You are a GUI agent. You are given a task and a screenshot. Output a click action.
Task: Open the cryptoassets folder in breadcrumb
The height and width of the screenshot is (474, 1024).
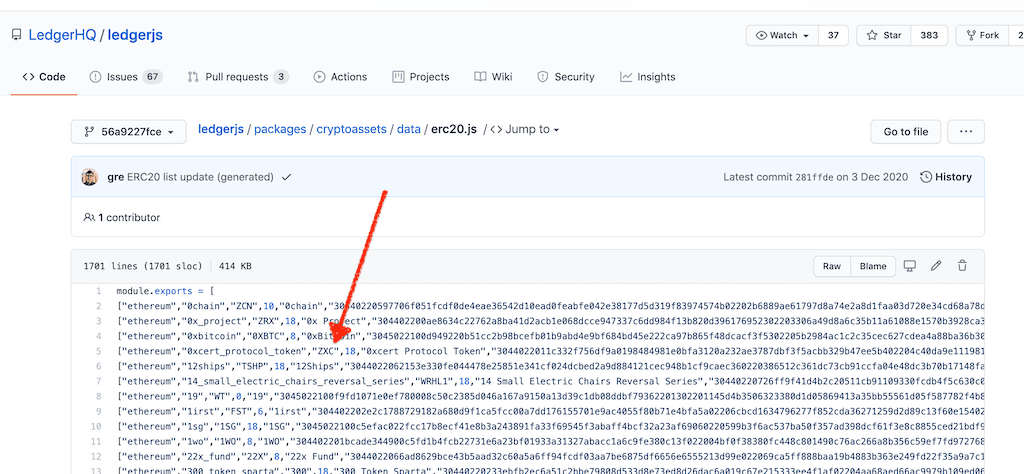pyautogui.click(x=351, y=129)
